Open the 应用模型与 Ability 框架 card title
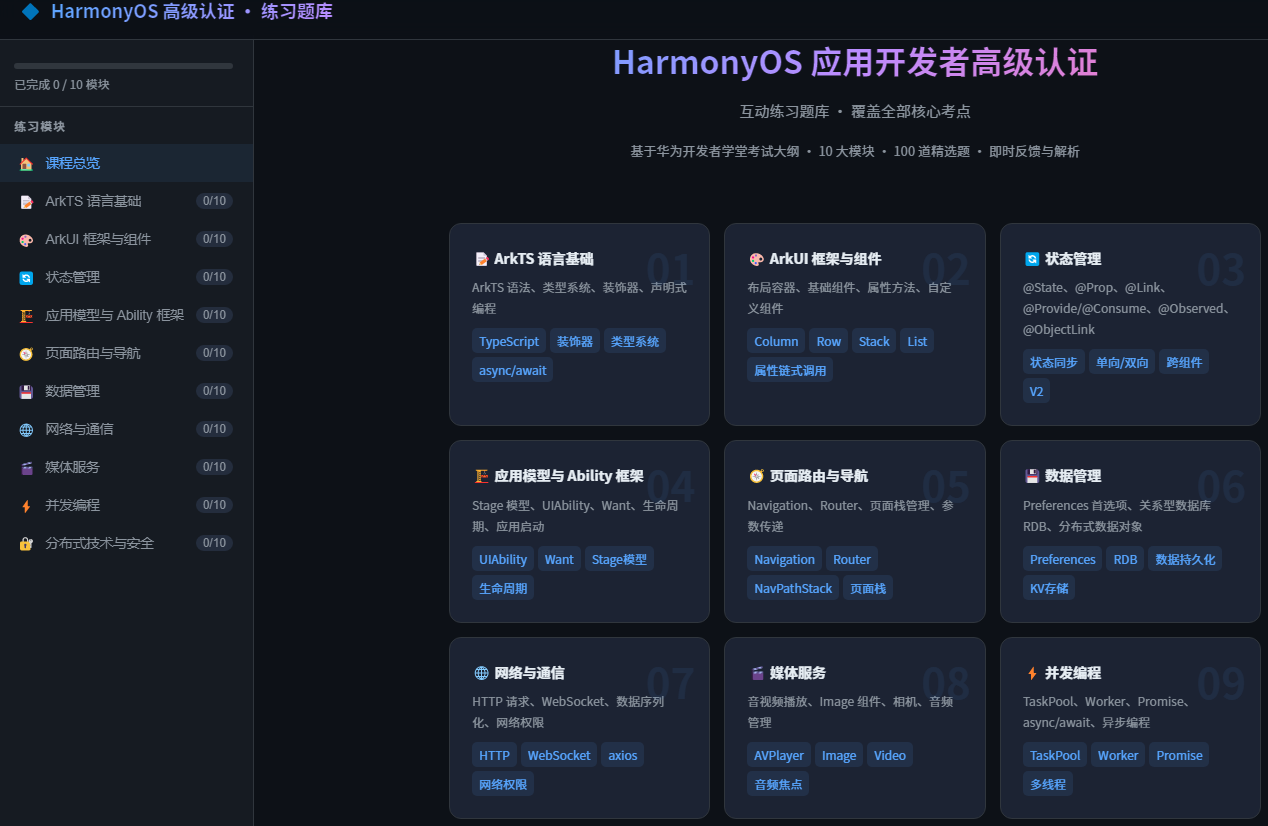The image size is (1268, 826). point(569,476)
